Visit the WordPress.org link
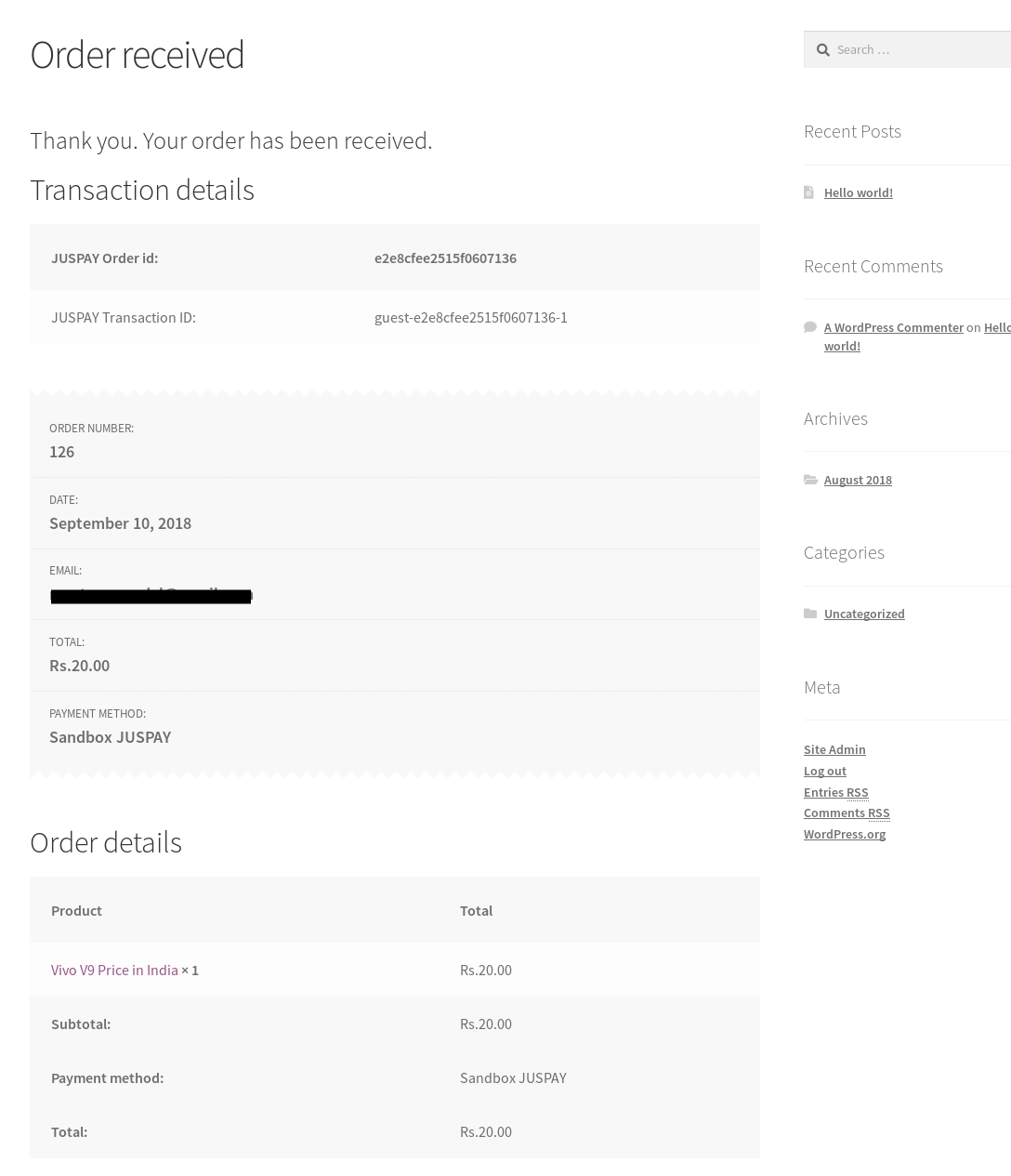Viewport: 1011px width, 1176px height. (x=844, y=834)
